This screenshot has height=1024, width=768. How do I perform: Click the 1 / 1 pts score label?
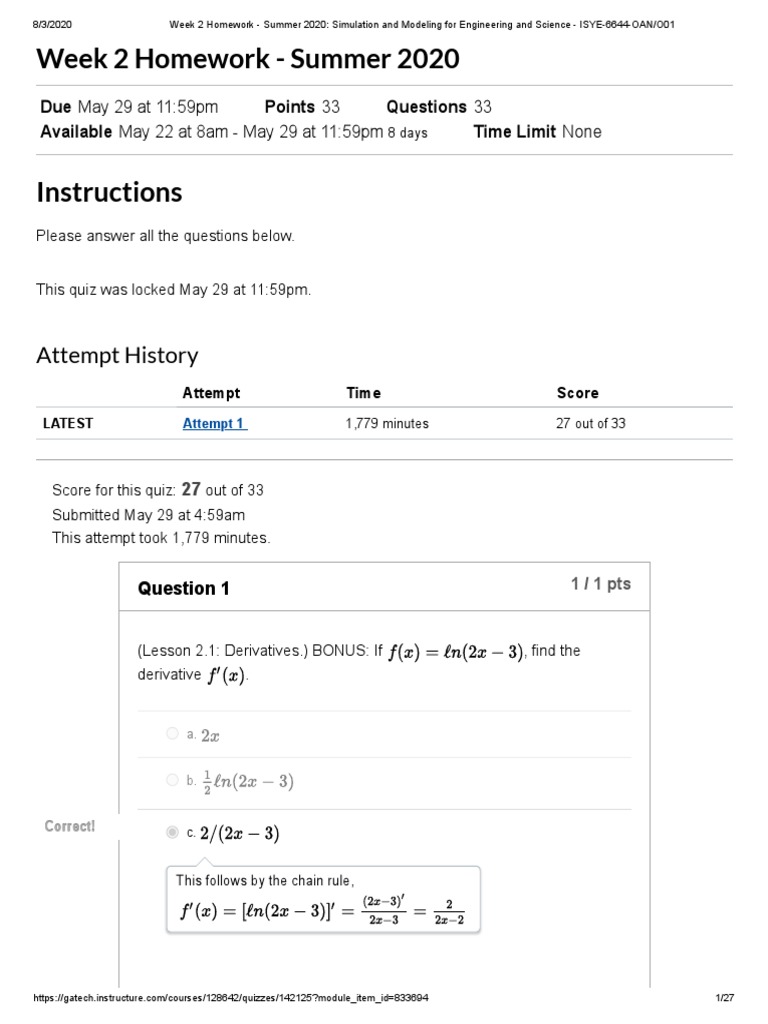[601, 584]
